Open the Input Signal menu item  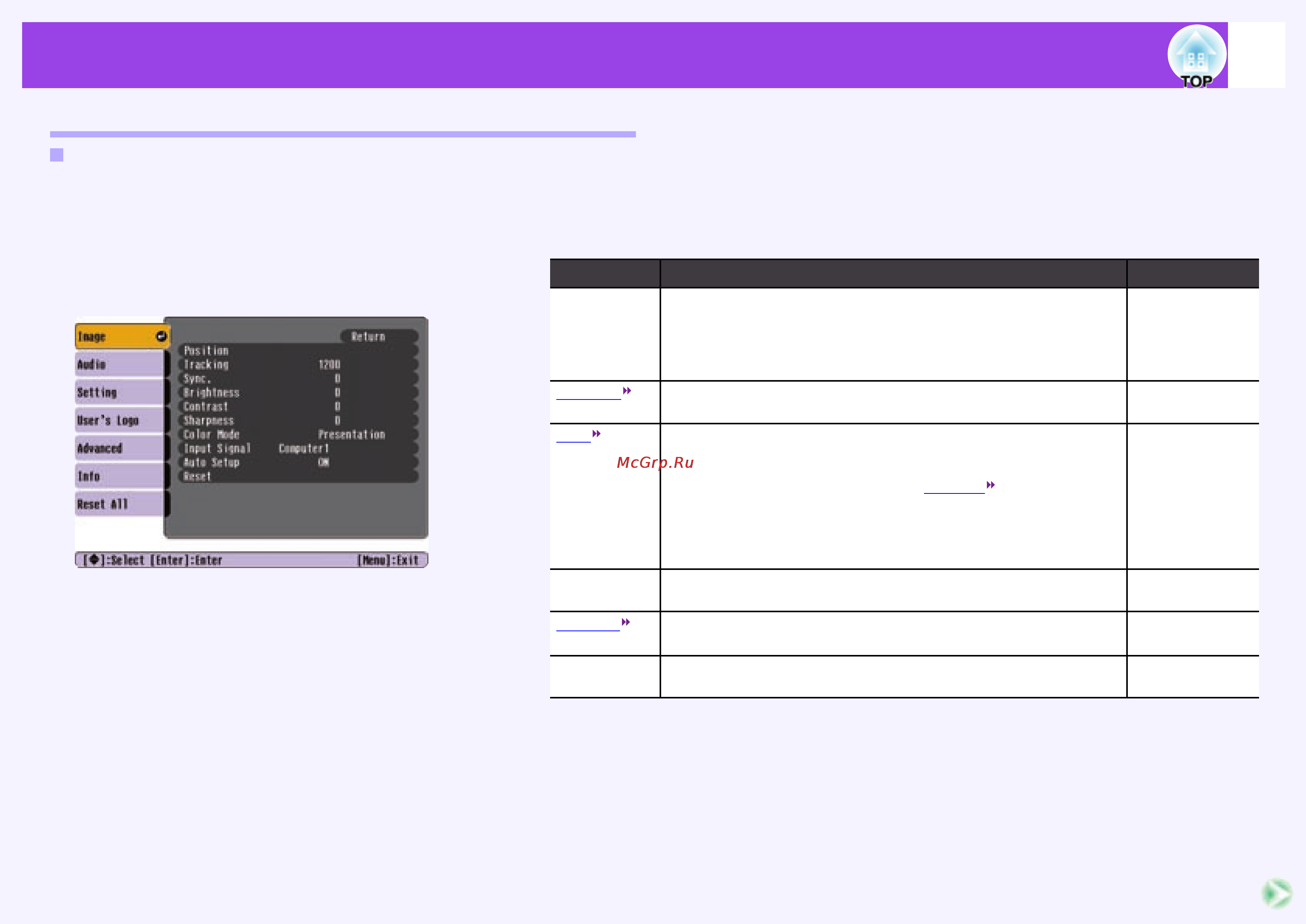[x=299, y=448]
